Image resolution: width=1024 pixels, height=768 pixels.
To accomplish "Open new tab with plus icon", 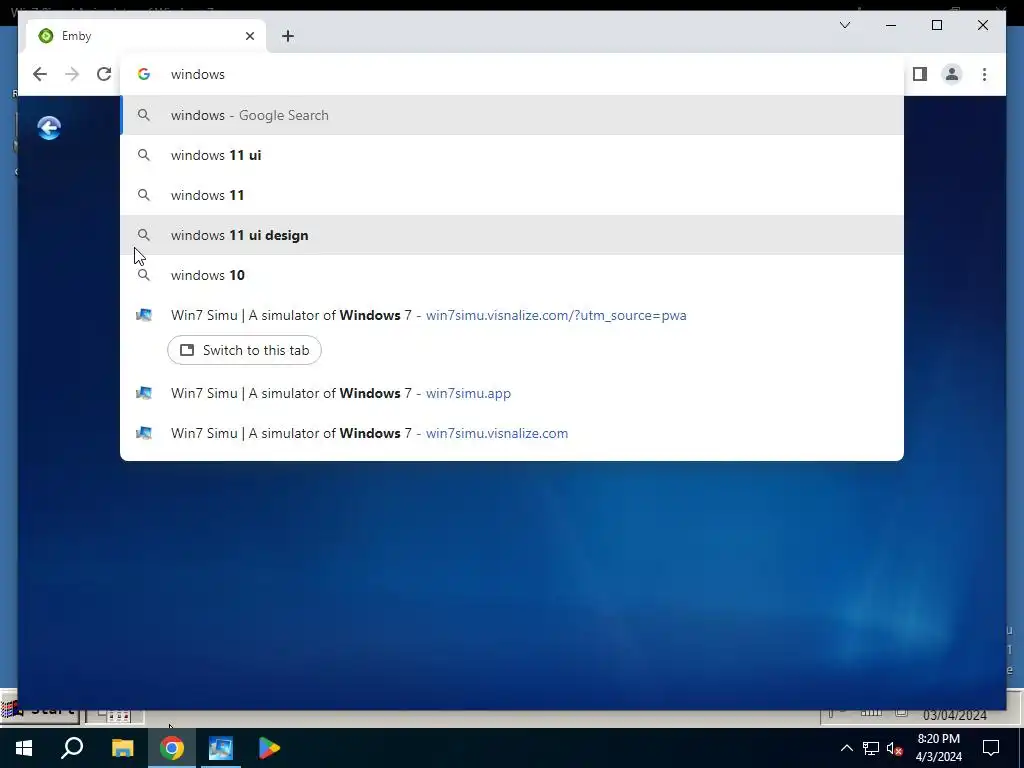I will point(288,36).
